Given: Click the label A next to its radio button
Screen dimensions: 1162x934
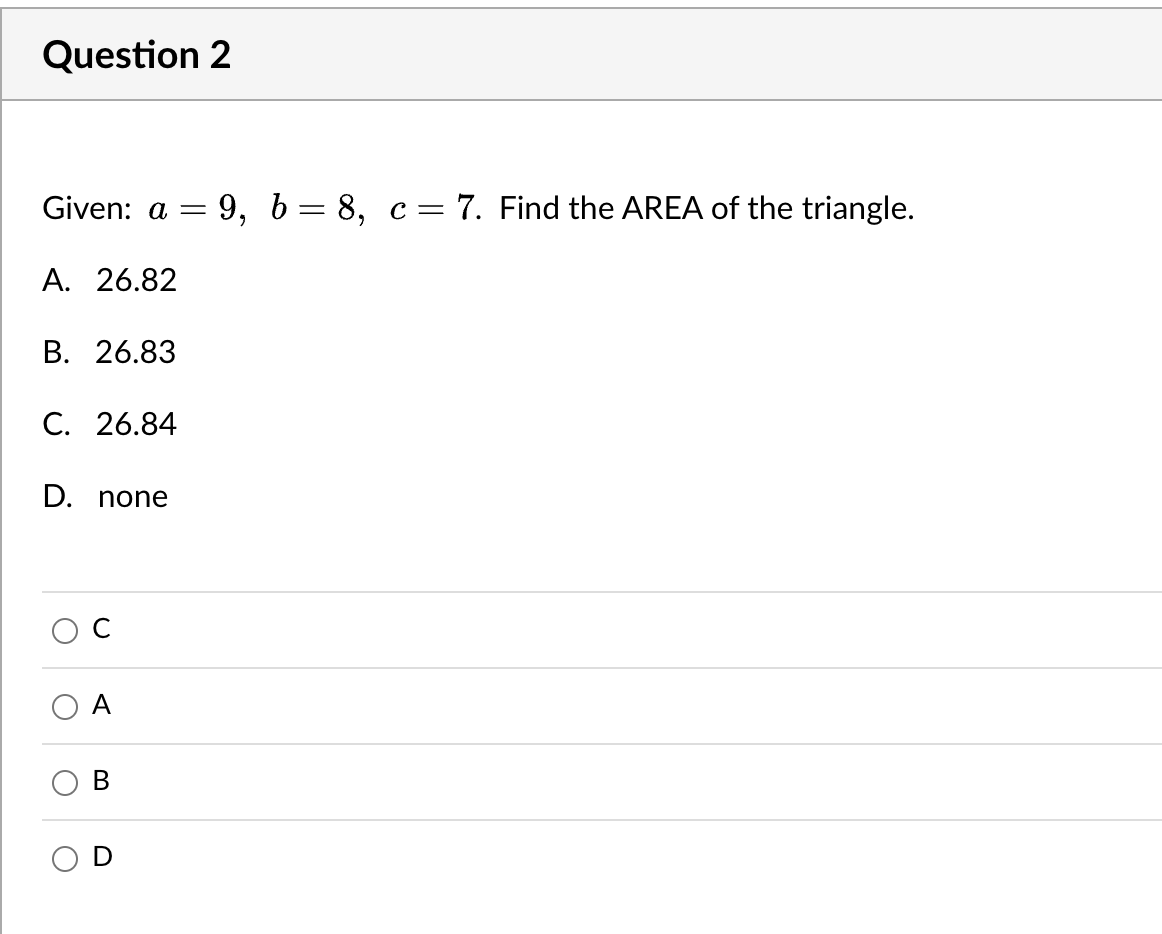Looking at the screenshot, I should pos(99,706).
